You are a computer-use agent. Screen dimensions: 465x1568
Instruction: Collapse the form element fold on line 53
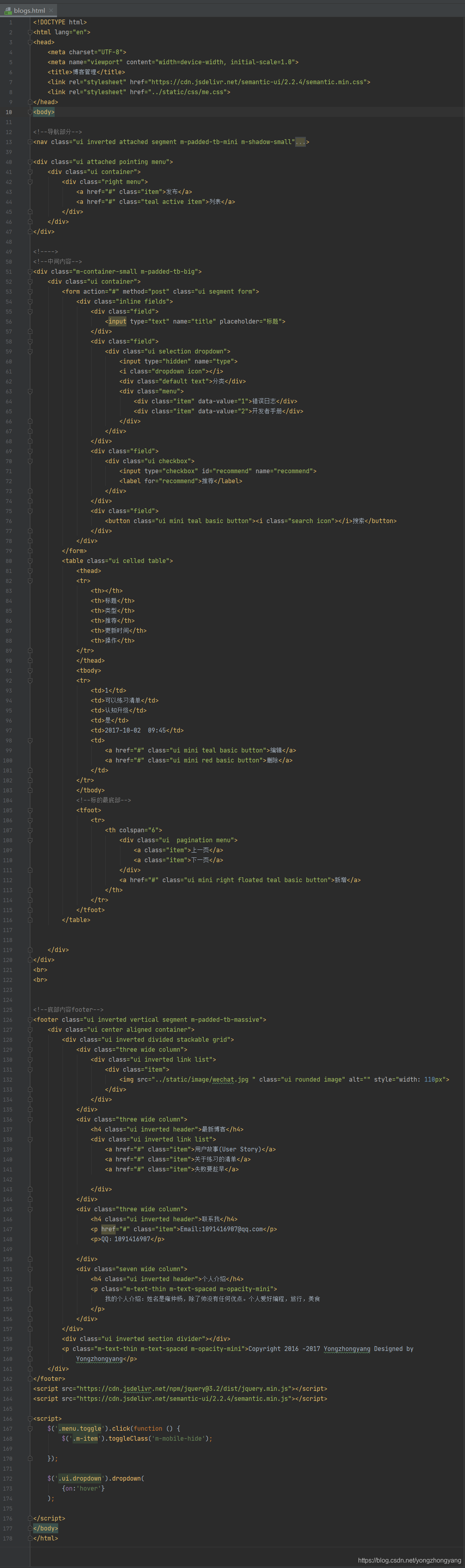[29, 292]
